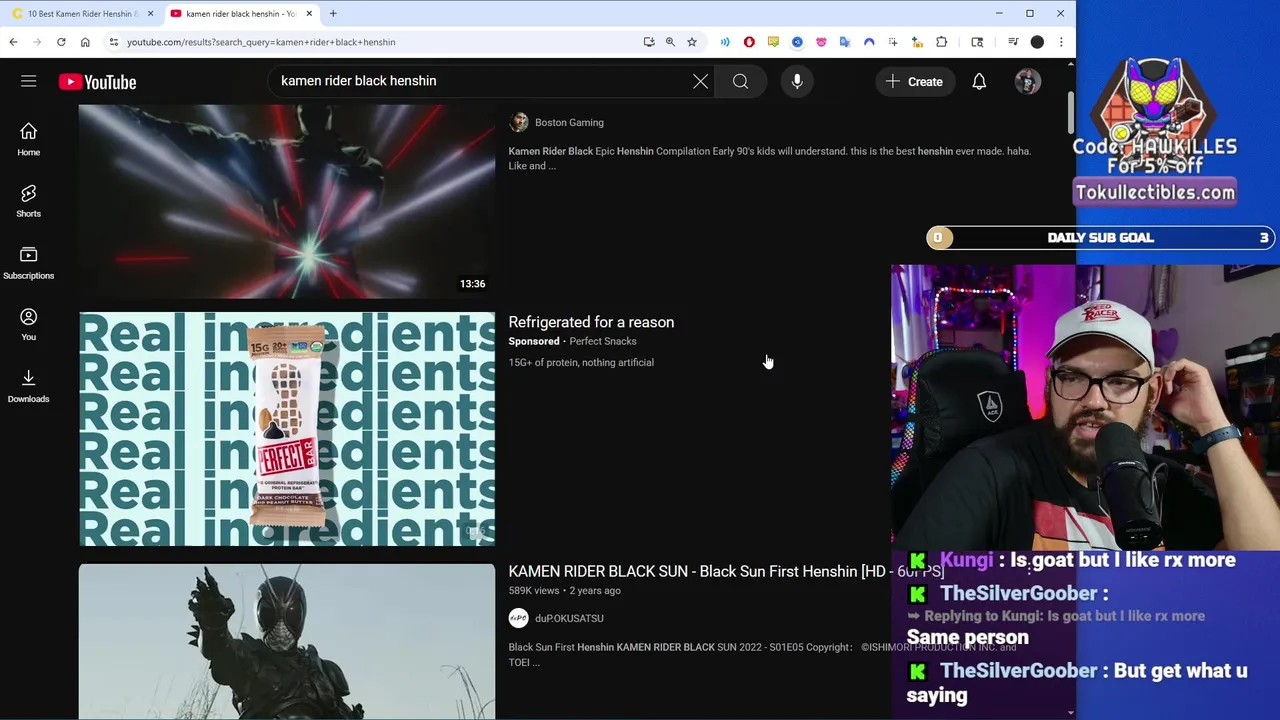Image resolution: width=1280 pixels, height=720 pixels.
Task: Open Downloads in YouTube sidebar
Action: 28,385
